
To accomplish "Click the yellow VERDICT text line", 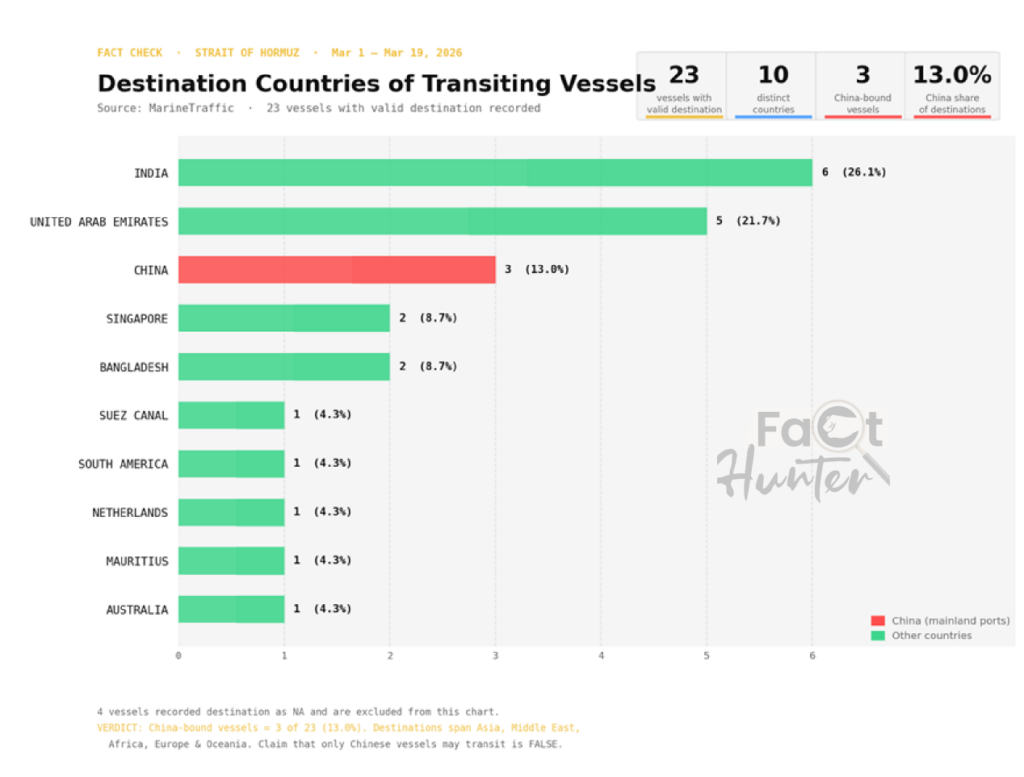I will [x=338, y=728].
